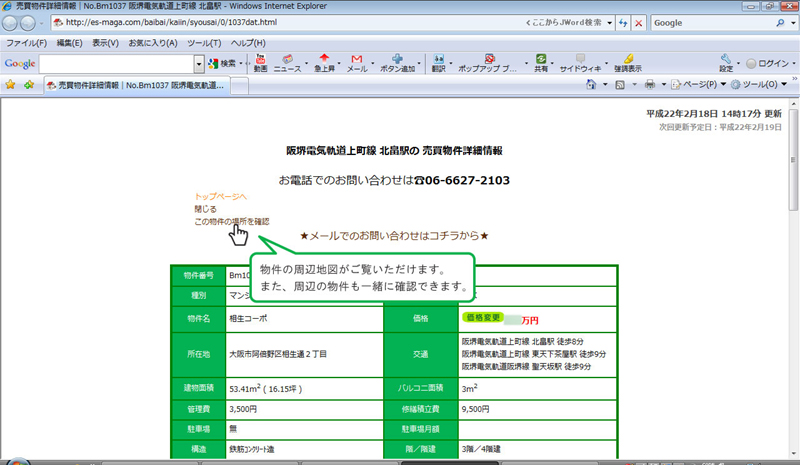800x465 pixels.
Task: Open the 設定 settings dropdown
Action: coord(727,63)
